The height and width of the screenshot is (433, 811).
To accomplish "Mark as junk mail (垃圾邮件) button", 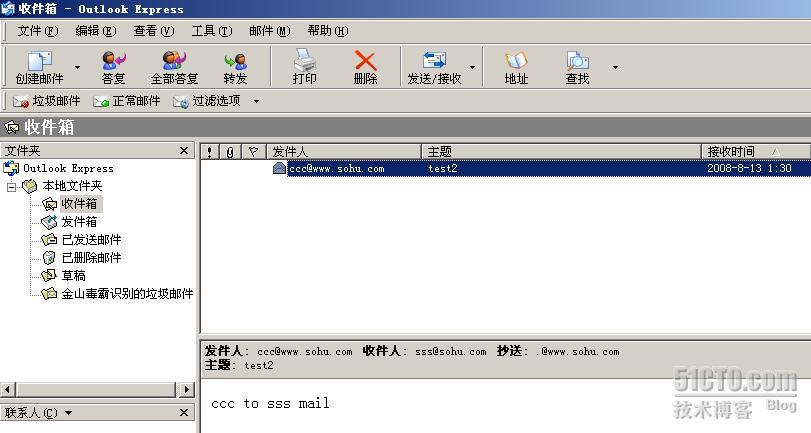I will [x=47, y=101].
